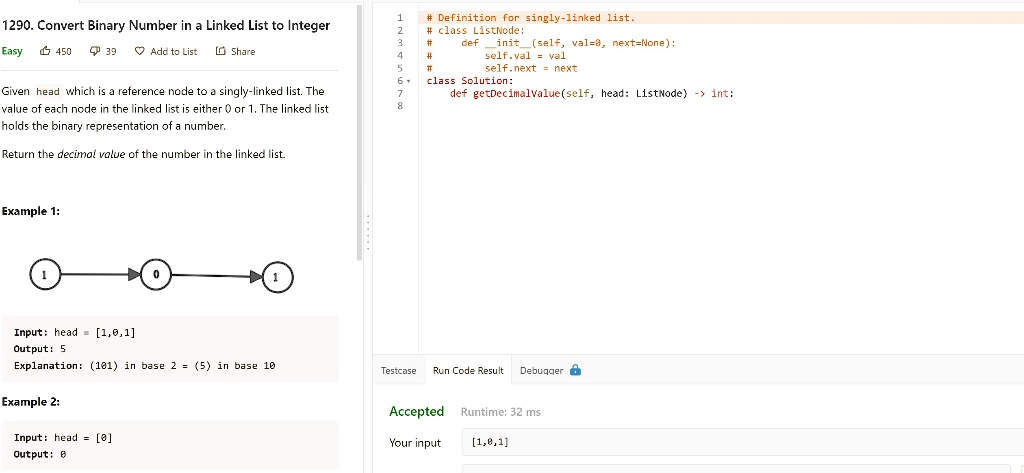Switch to the Testcase tab
Viewport: 1024px width, 473px height.
[x=398, y=370]
